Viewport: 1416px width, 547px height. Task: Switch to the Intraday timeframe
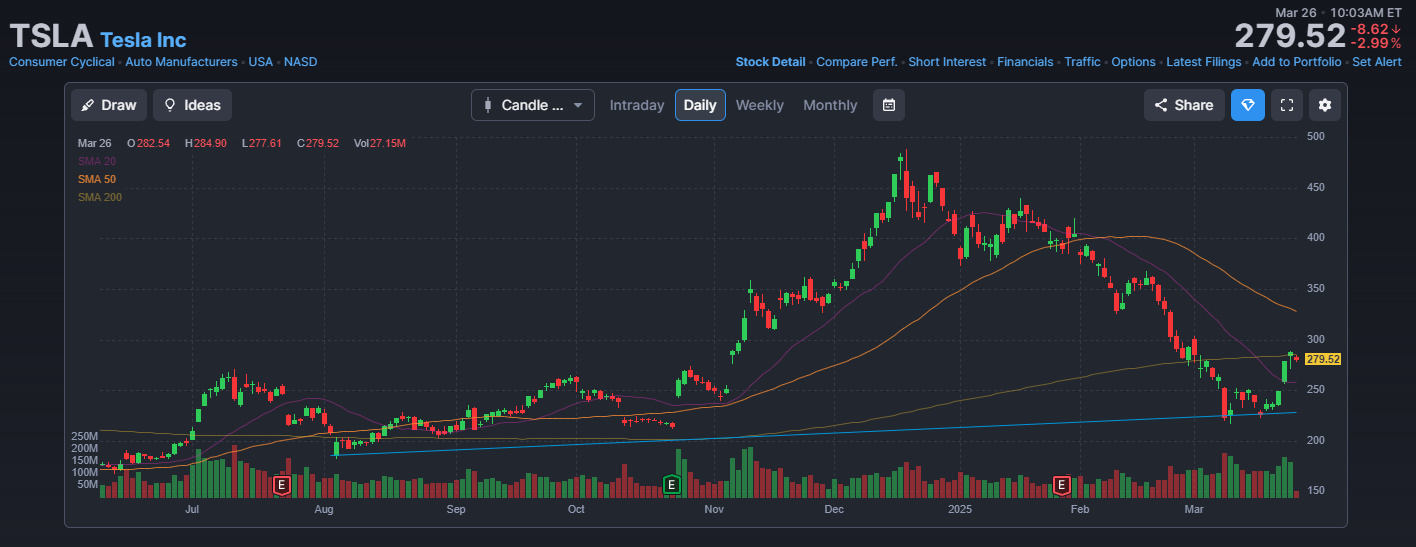(637, 105)
